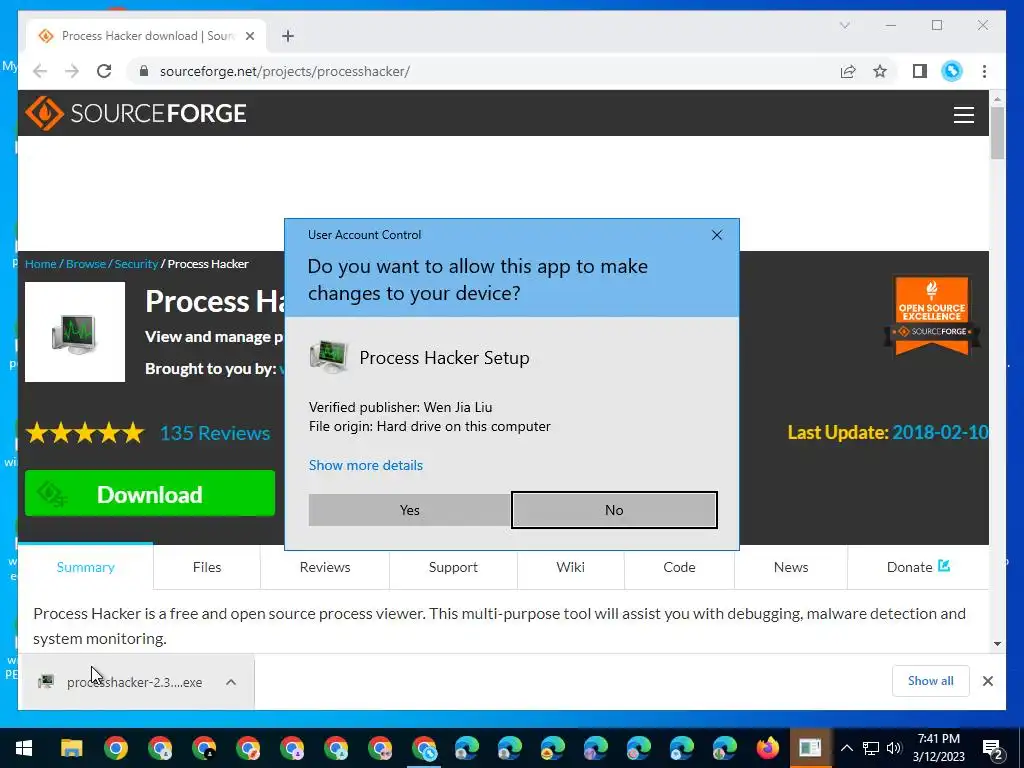Click the Security breadcrumb link
1024x768 pixels.
click(x=136, y=264)
